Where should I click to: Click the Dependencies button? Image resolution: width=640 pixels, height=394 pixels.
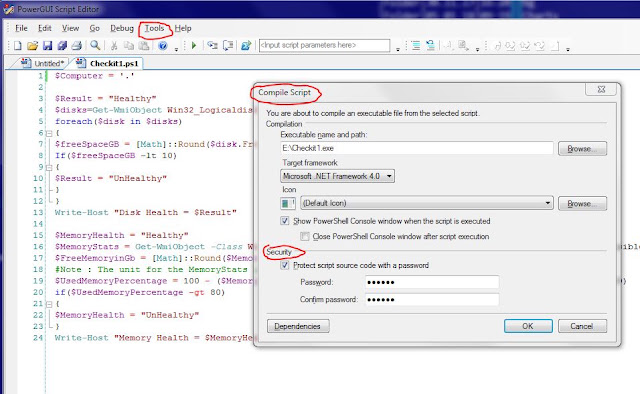click(x=298, y=326)
